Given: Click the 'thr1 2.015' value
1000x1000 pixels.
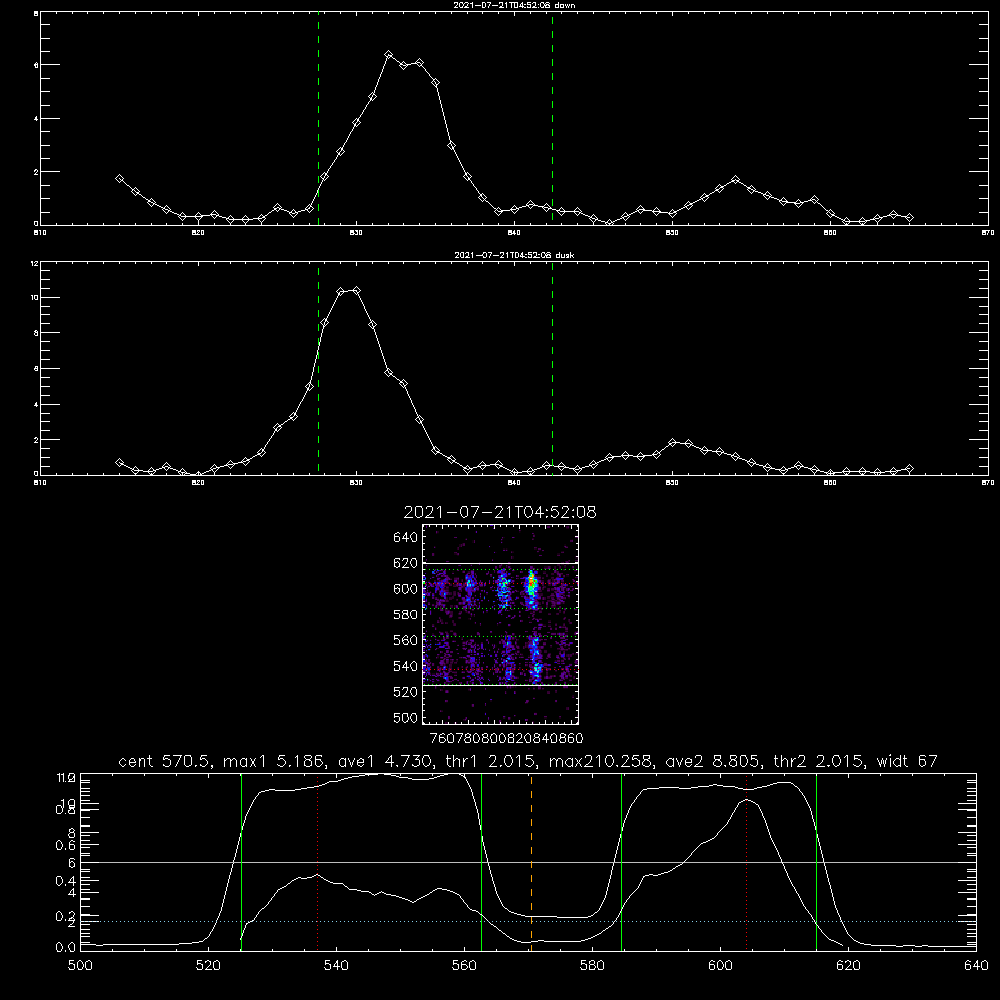Looking at the screenshot, I should click(491, 761).
